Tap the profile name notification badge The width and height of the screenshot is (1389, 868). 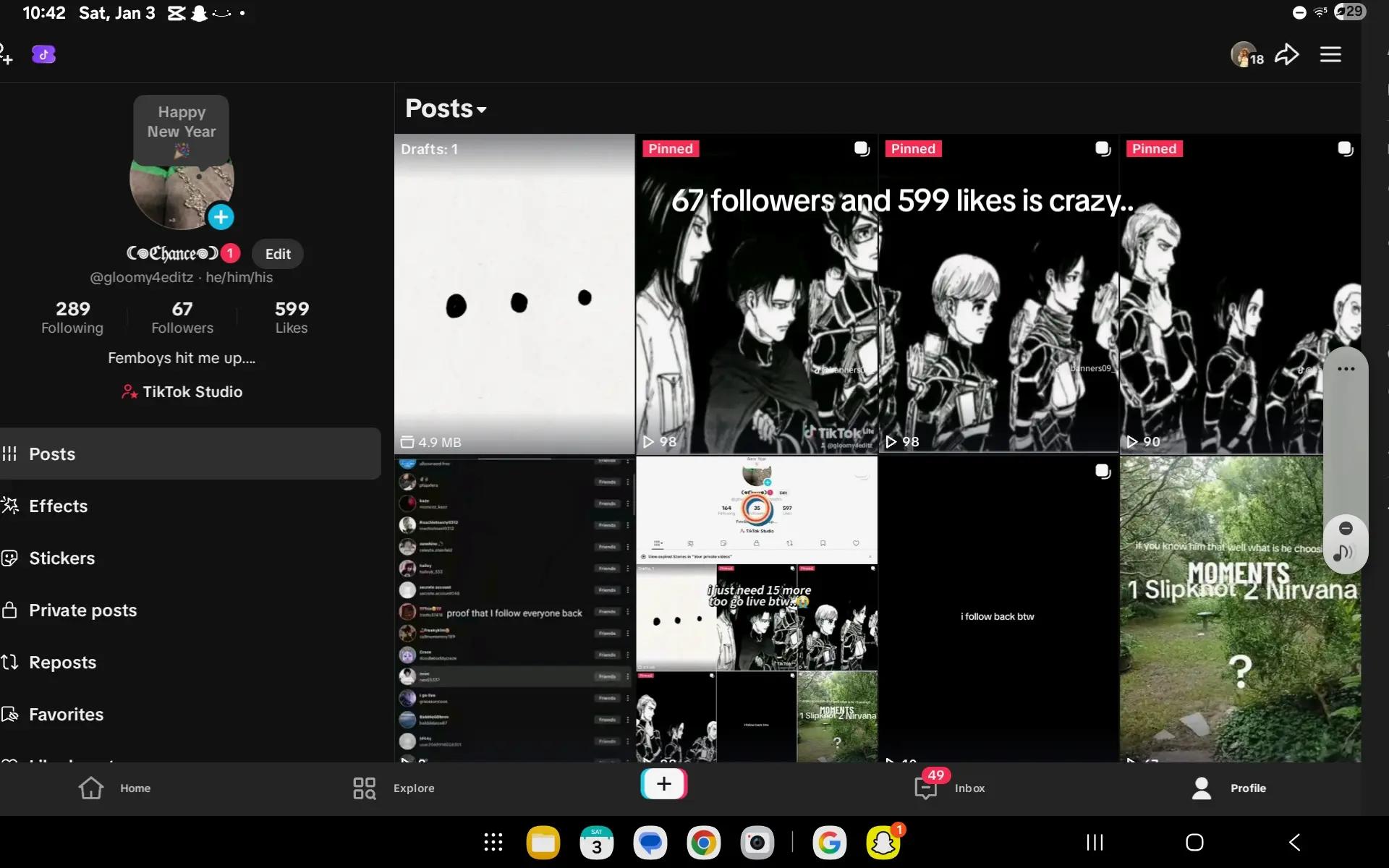(230, 253)
